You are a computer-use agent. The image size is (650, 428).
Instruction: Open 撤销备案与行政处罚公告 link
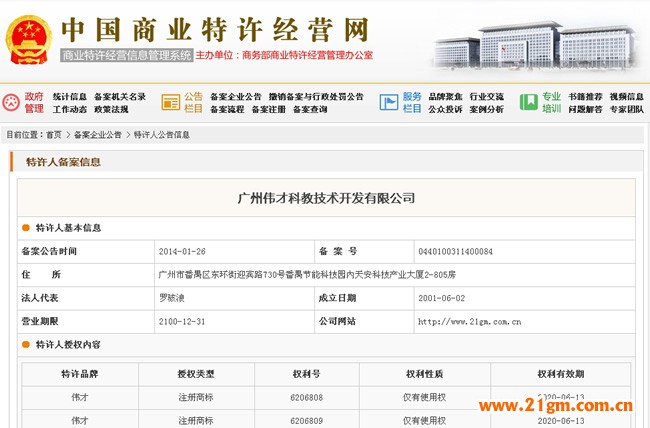pyautogui.click(x=317, y=97)
